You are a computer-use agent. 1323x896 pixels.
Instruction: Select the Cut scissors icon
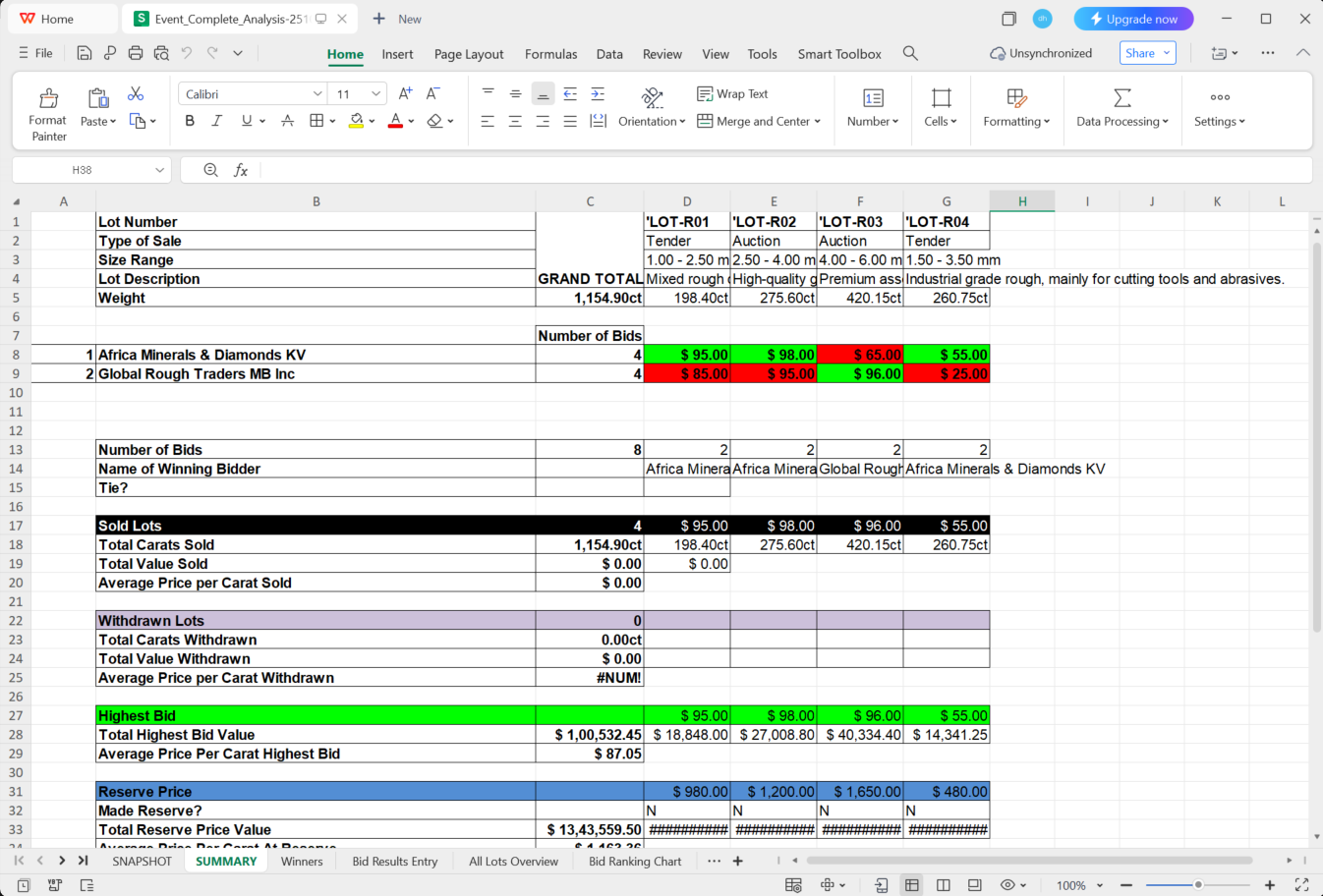click(x=136, y=93)
